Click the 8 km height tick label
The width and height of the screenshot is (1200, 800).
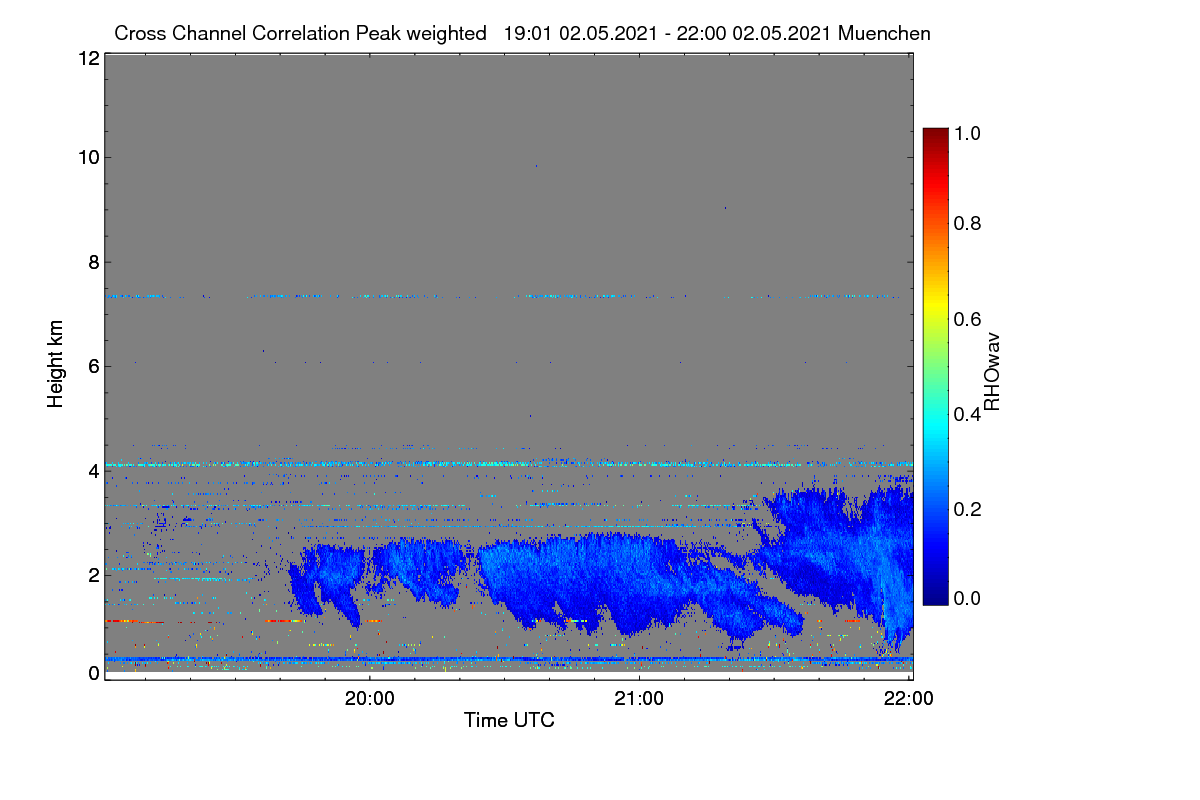[x=94, y=262]
